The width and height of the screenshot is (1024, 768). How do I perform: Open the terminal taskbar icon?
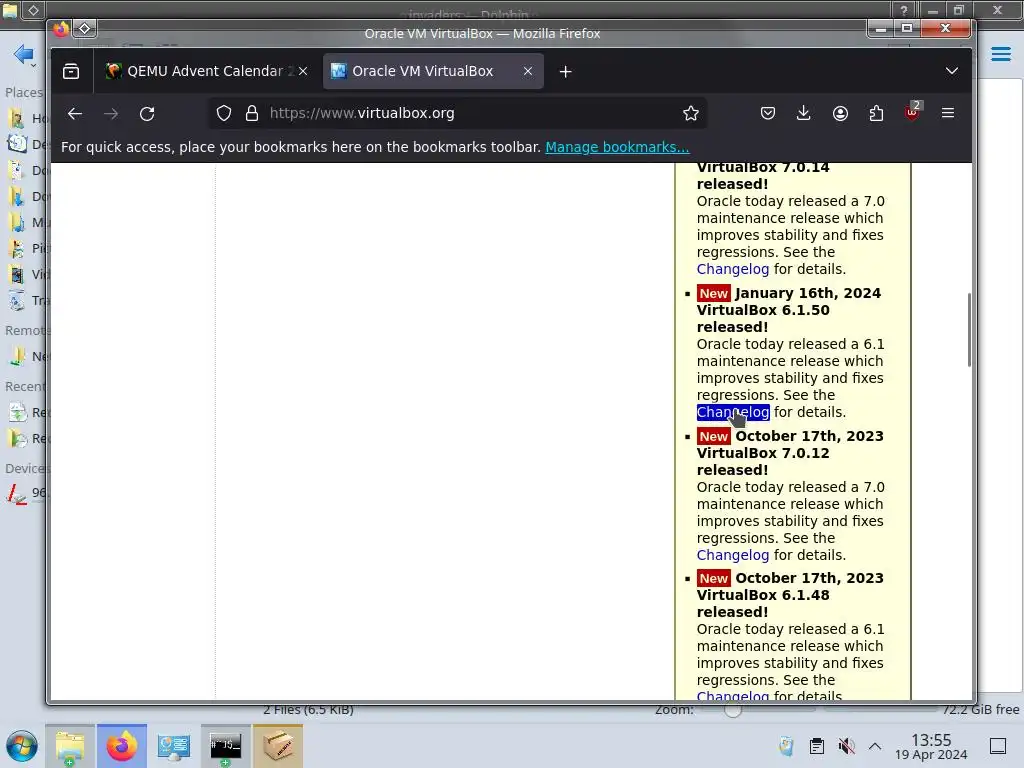[x=225, y=746]
